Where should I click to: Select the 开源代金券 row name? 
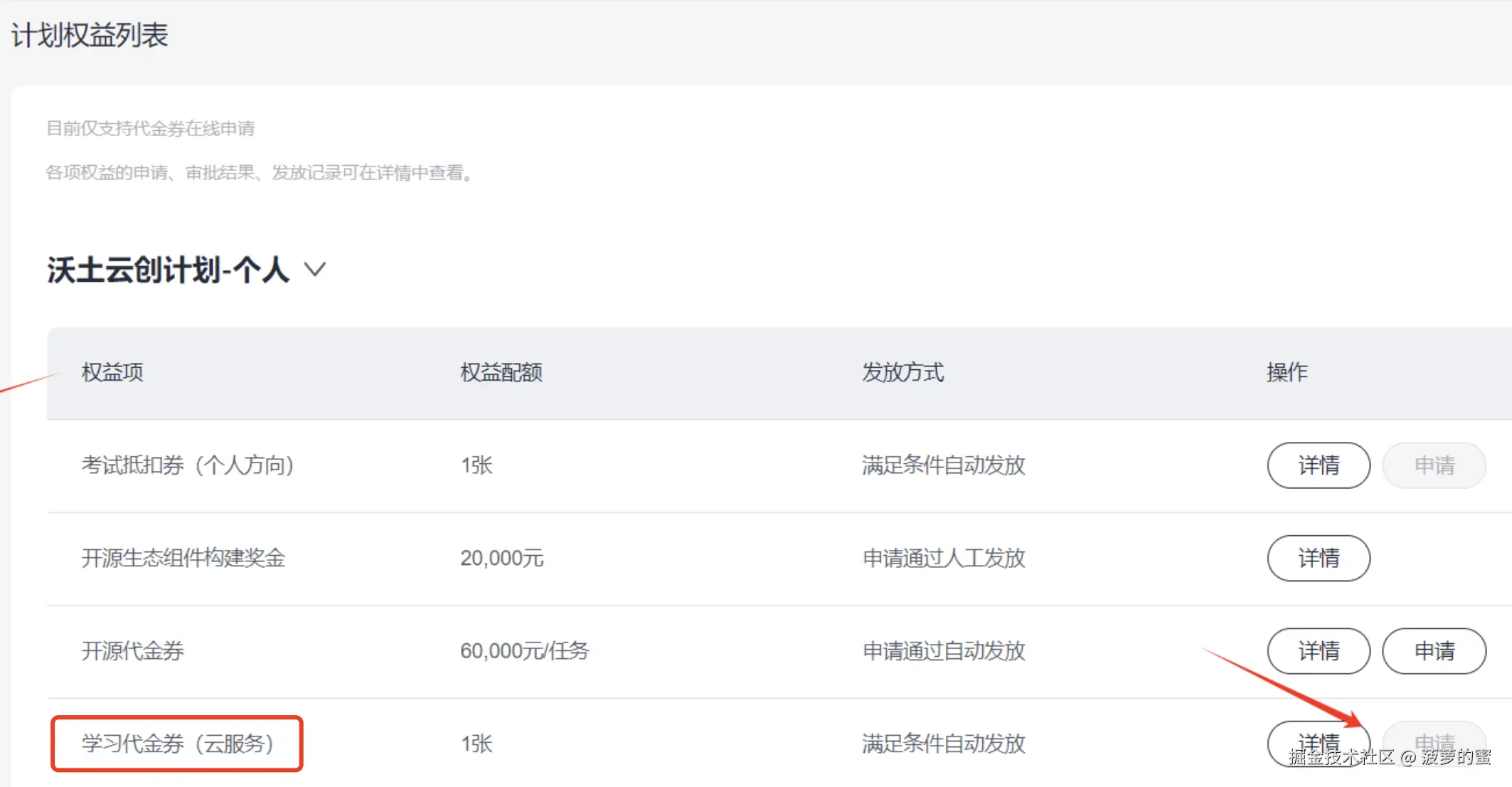[133, 650]
